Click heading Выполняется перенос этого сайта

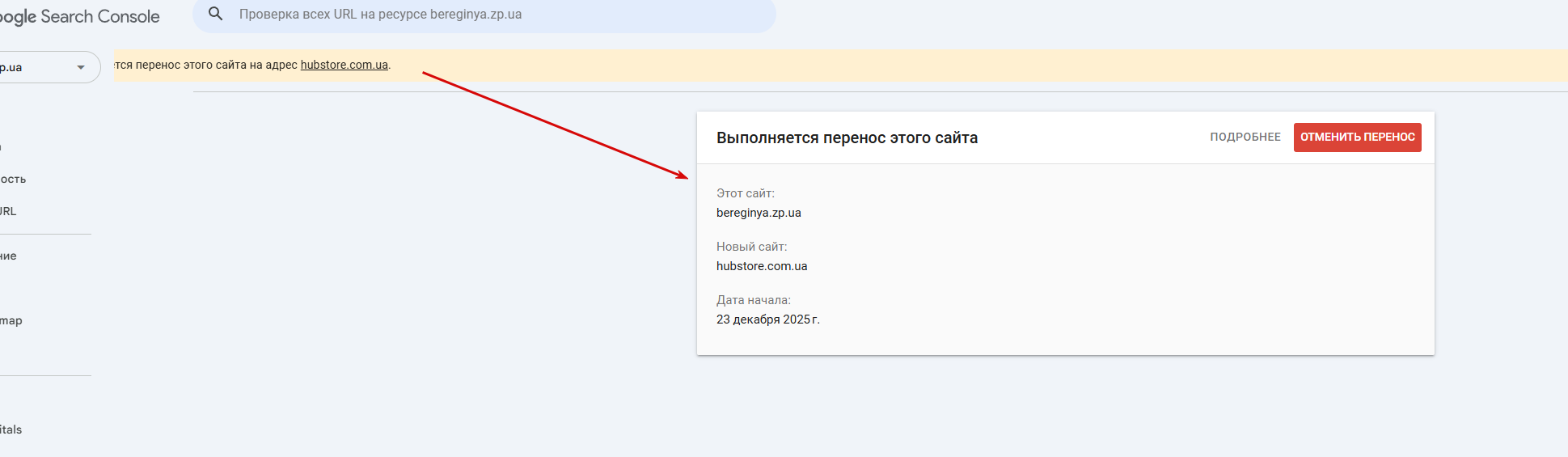847,138
